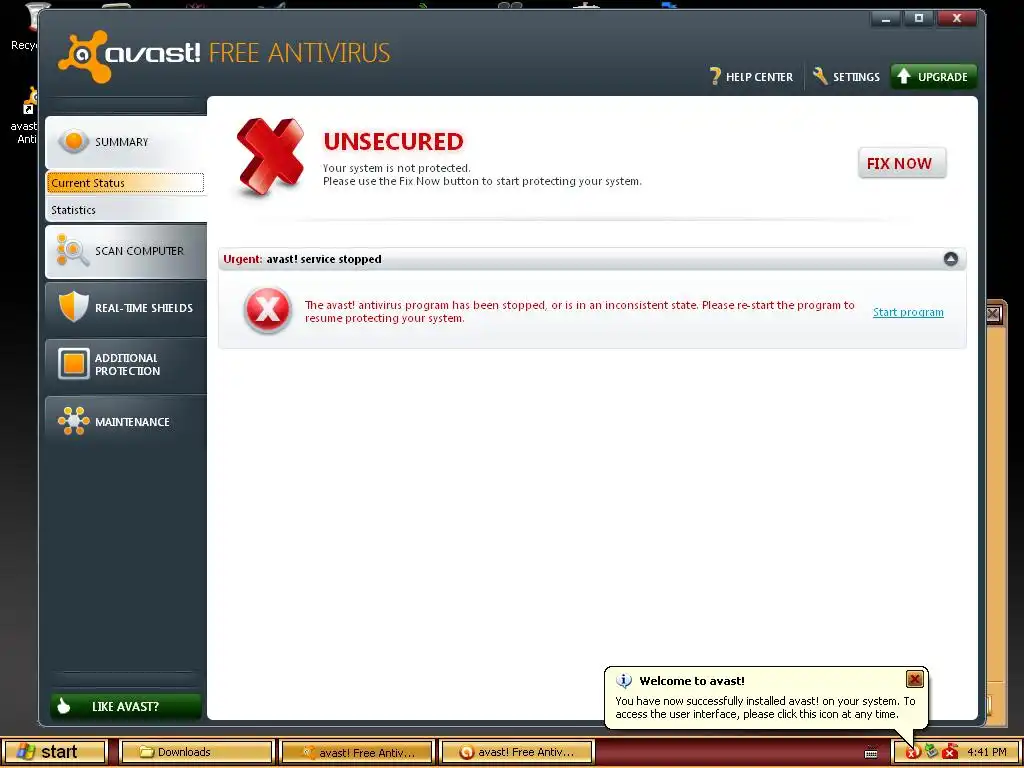Screen dimensions: 1024x768
Task: Click the Additional Protection square icon
Action: point(74,364)
